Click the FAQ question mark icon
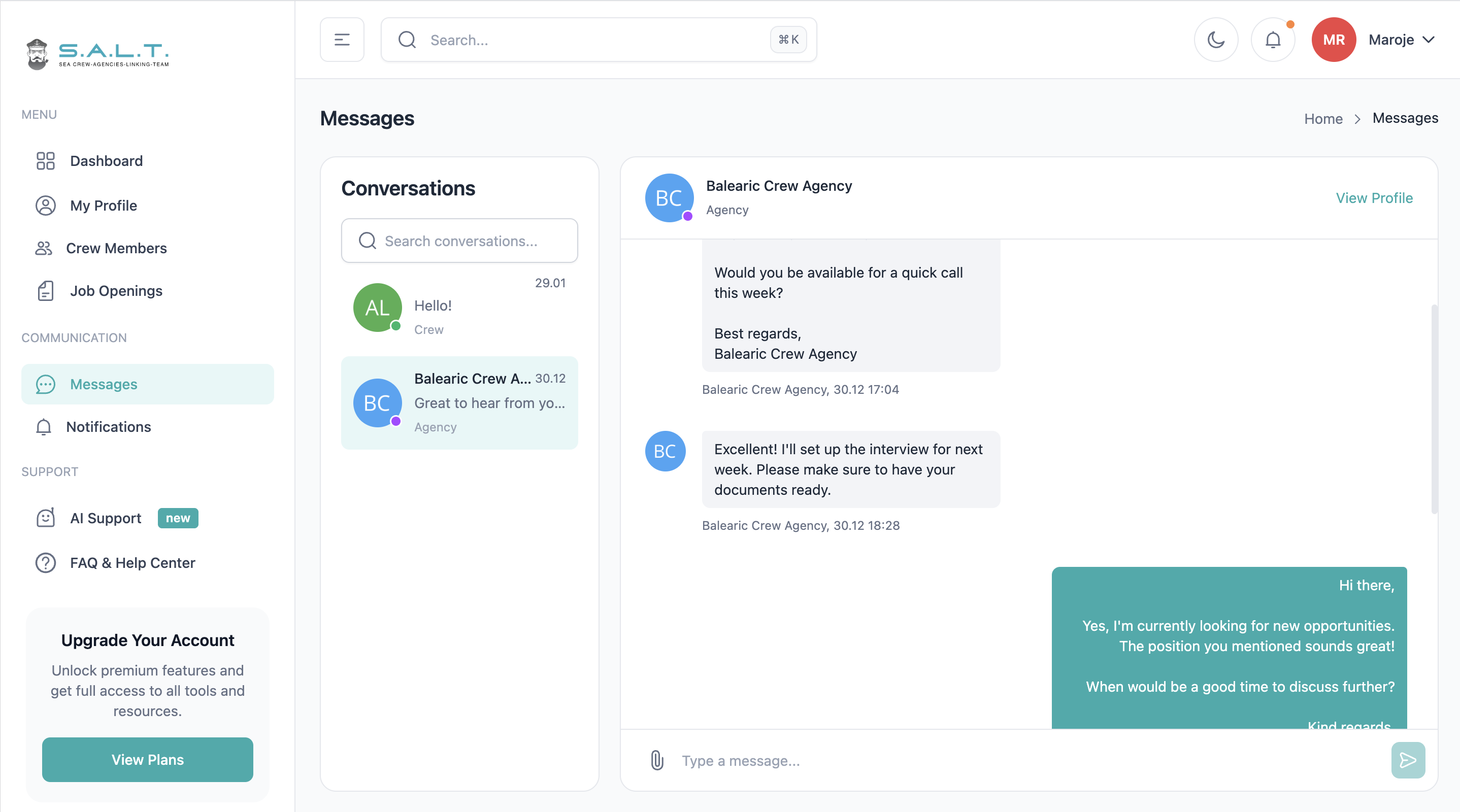This screenshot has height=812, width=1460. 45,563
